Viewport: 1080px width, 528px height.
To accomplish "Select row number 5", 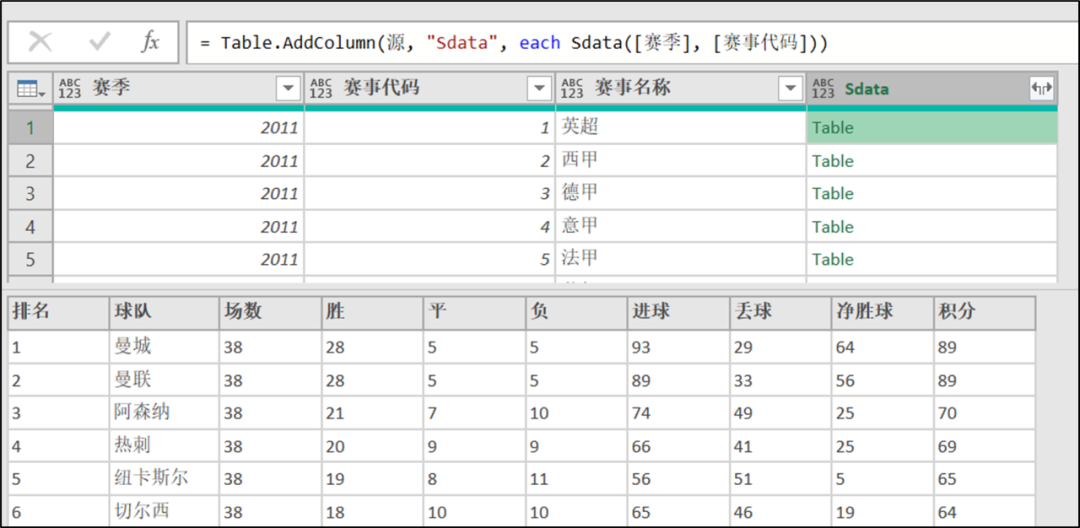I will pos(30,260).
